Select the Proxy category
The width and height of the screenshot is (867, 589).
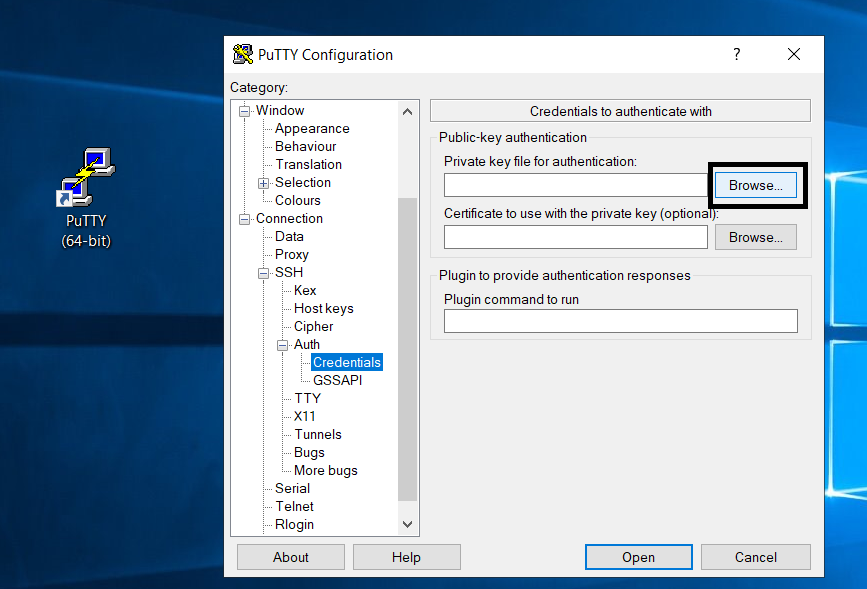[x=291, y=254]
